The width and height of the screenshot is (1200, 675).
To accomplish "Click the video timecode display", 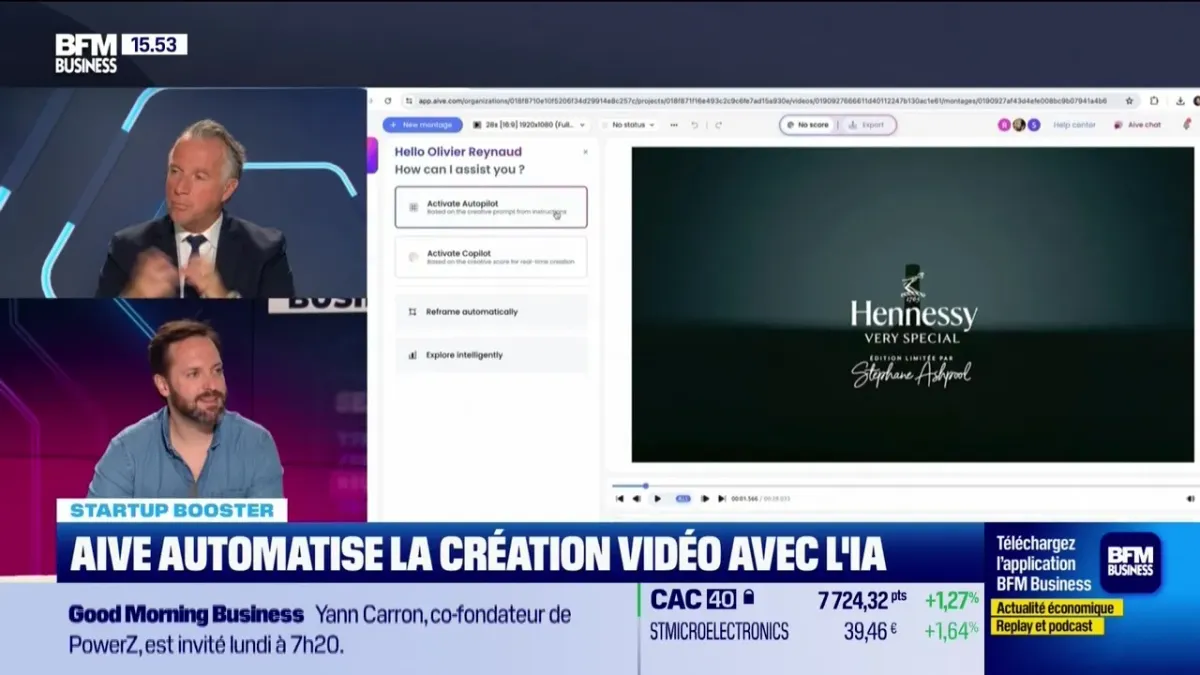I will click(x=761, y=498).
